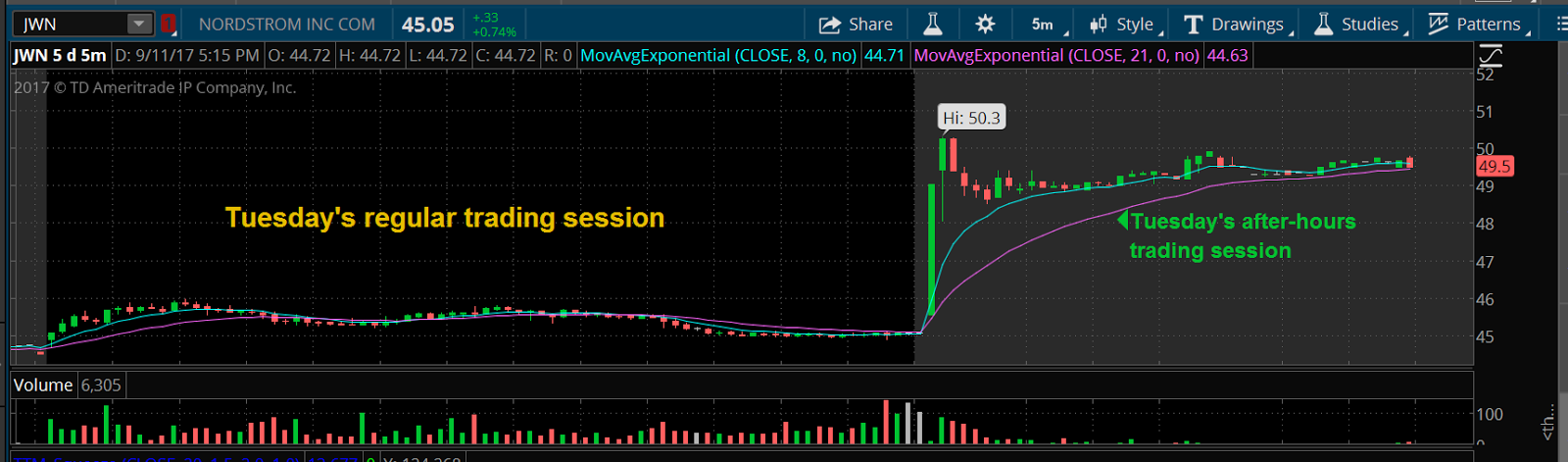Open the list menu icon at far right
This screenshot has height=462, width=1568.
(1561, 25)
